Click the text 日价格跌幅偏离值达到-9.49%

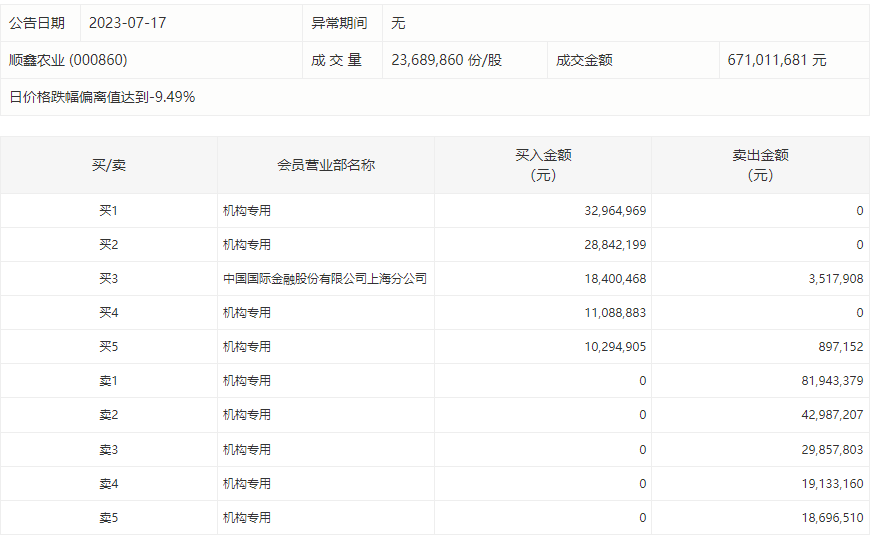(x=102, y=97)
